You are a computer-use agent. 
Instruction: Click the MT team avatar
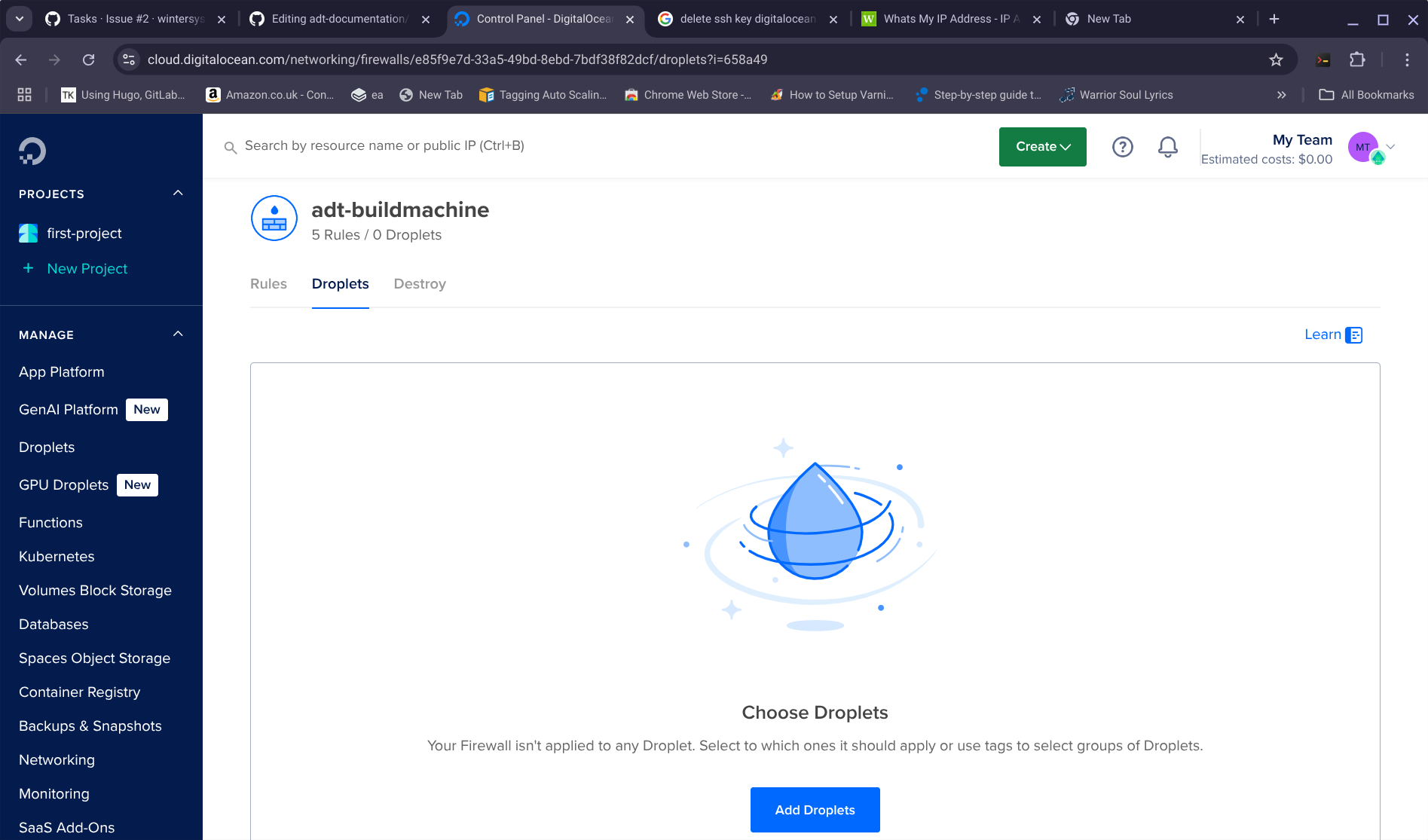1363,147
